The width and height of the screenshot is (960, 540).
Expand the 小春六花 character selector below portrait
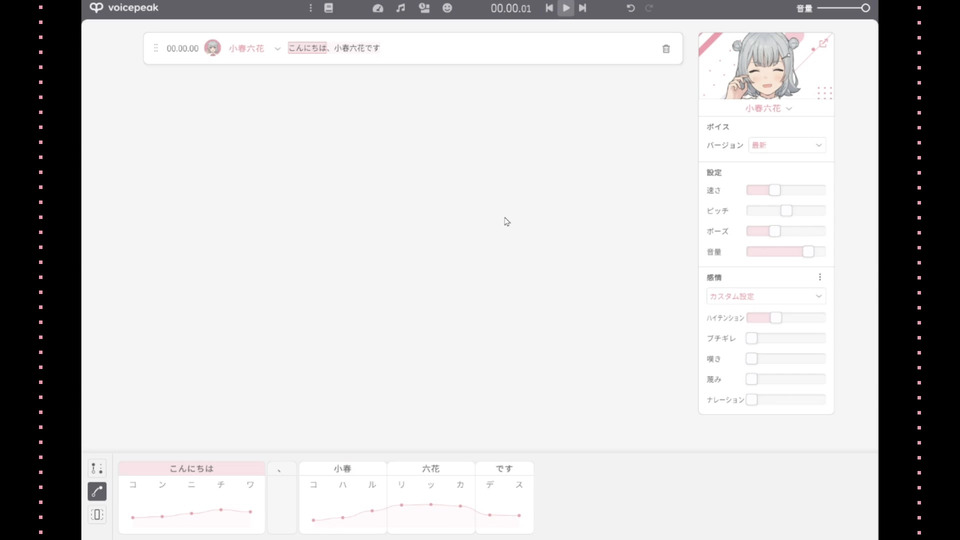pos(768,108)
